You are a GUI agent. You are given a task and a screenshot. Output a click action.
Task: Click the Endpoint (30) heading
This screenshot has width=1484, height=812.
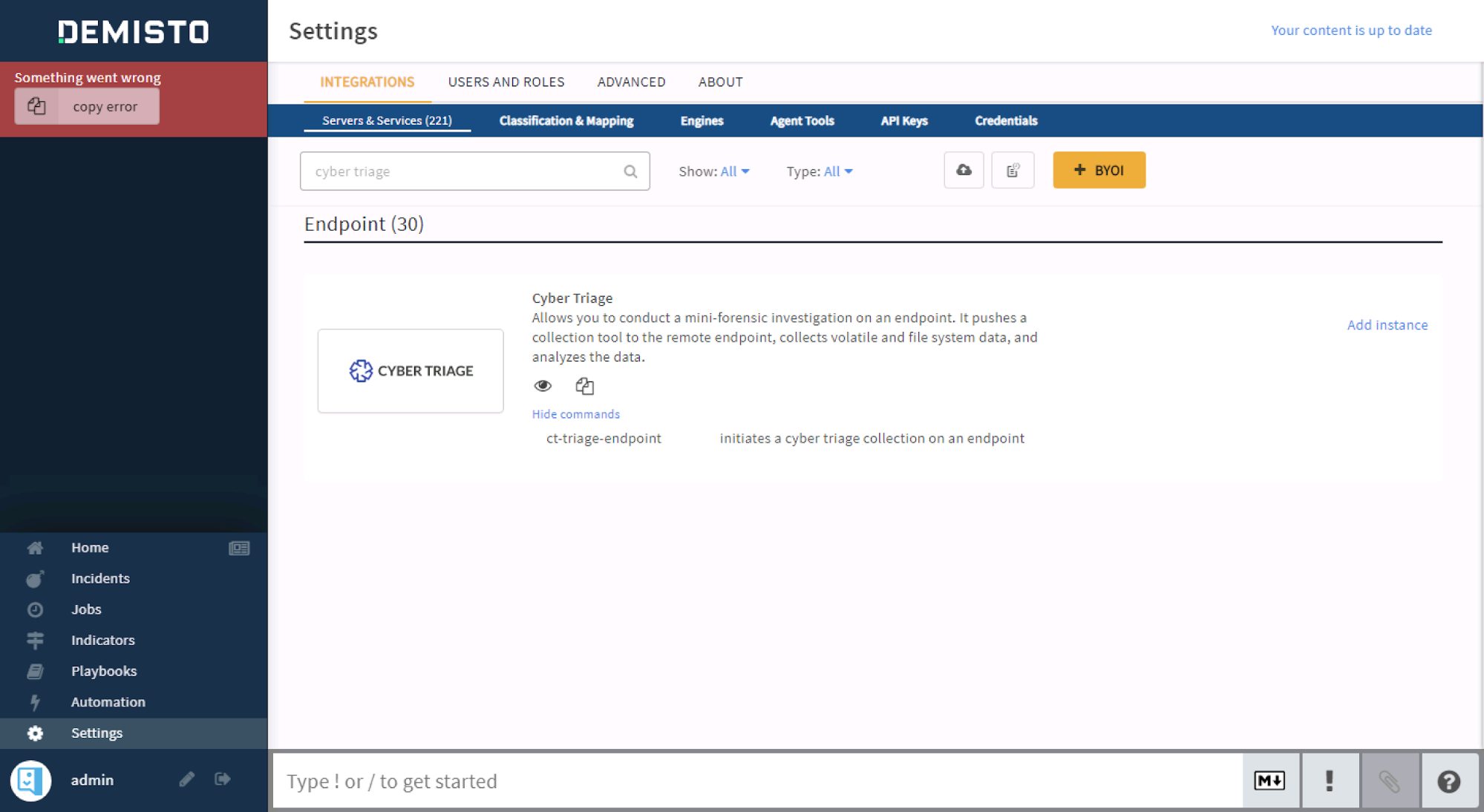[364, 224]
